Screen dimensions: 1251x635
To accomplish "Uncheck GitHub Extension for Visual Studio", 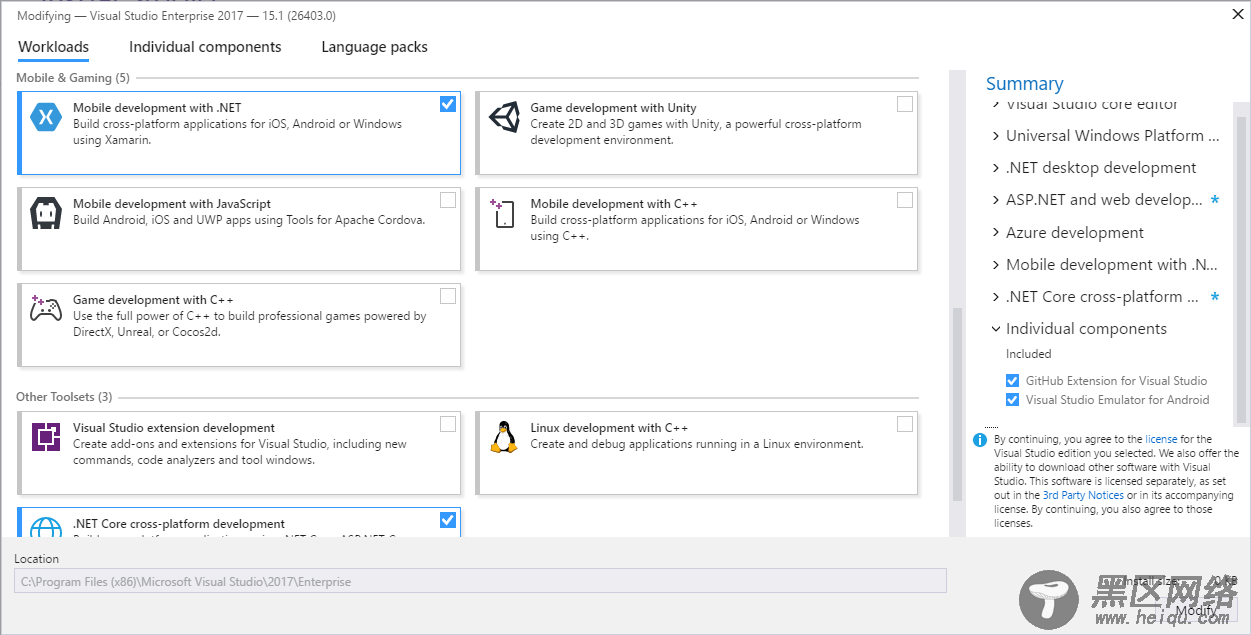I will 1013,381.
